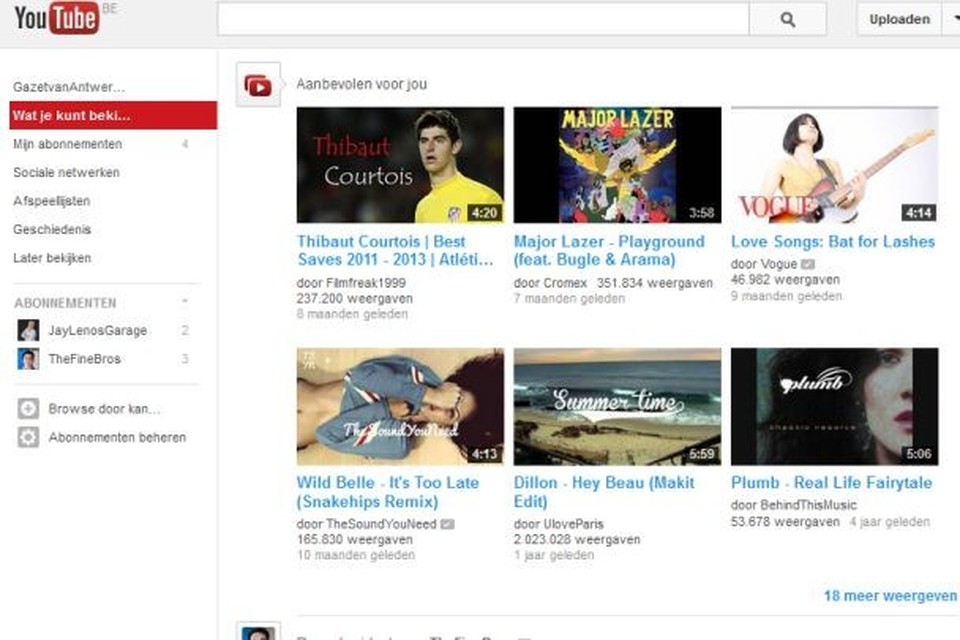Play the Summer time Dillon thumbnail
This screenshot has width=960, height=640.
[617, 407]
